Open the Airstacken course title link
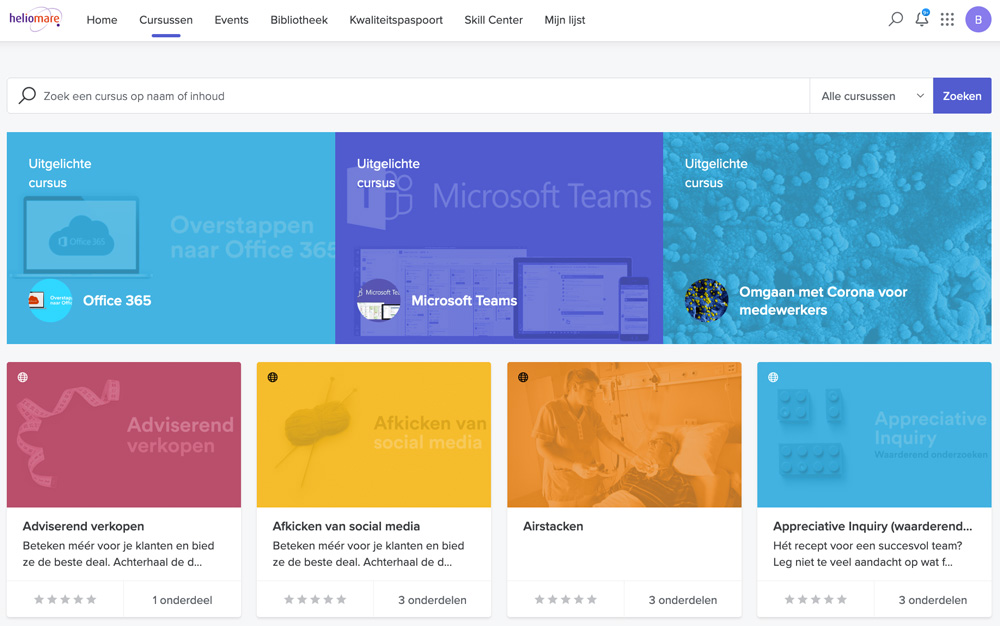This screenshot has height=626, width=1000. tap(553, 526)
